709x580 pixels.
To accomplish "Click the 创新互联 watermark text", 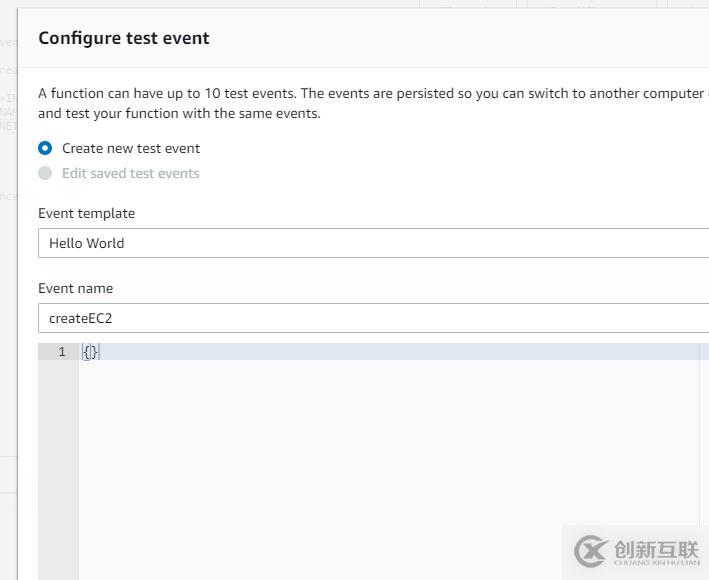I will tap(657, 550).
